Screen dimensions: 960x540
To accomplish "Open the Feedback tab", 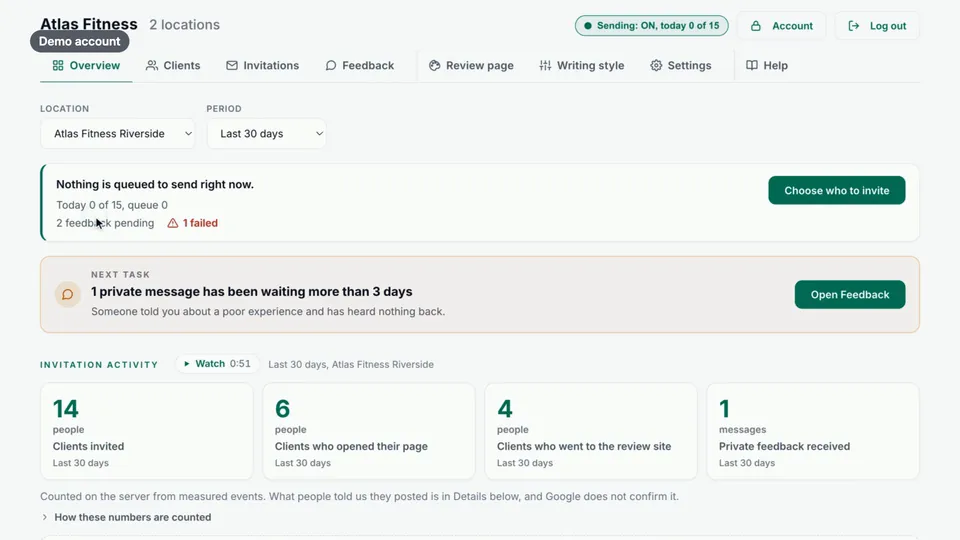I will (359, 66).
